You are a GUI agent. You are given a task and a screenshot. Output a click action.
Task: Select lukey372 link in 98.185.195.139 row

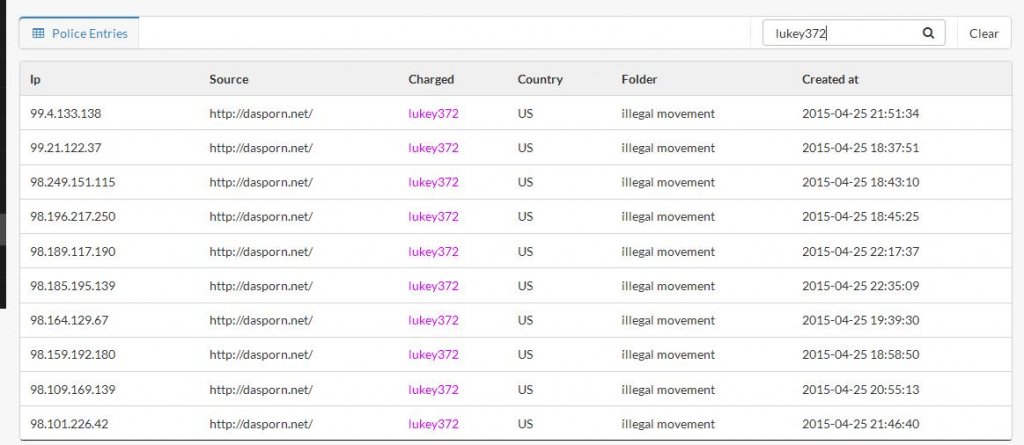pos(433,286)
